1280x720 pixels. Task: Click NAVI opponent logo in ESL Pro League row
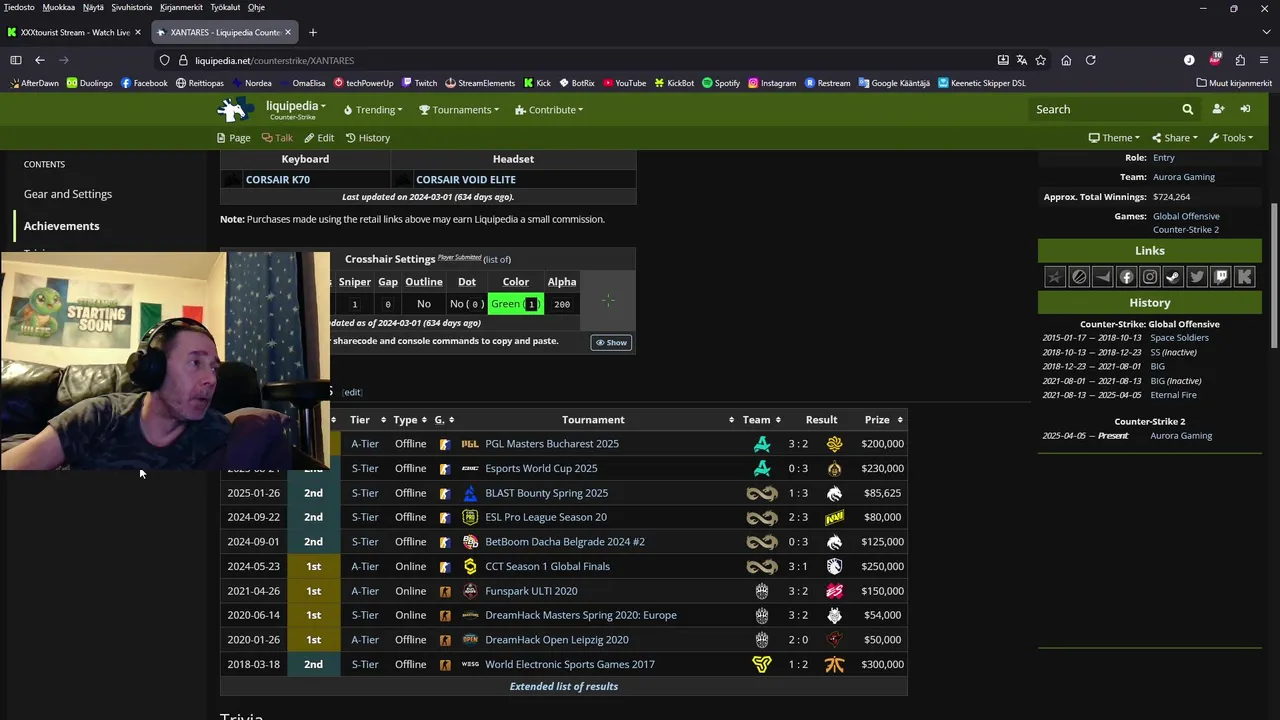click(x=834, y=517)
